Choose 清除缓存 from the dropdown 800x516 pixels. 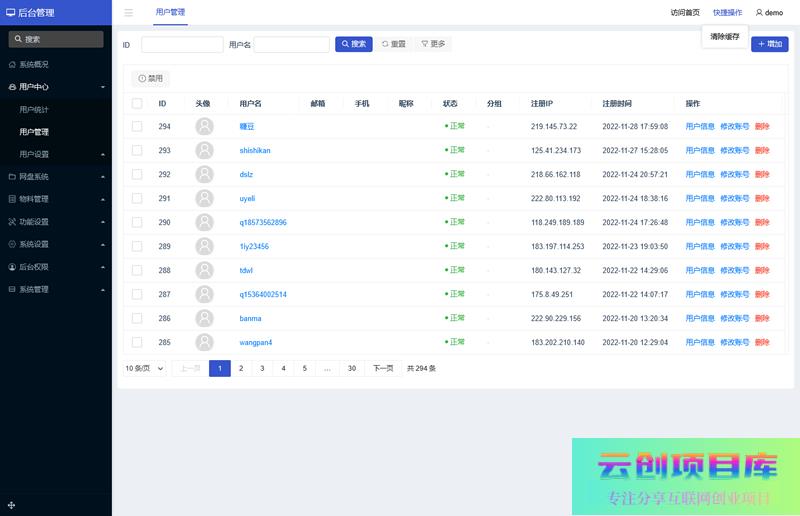724,36
